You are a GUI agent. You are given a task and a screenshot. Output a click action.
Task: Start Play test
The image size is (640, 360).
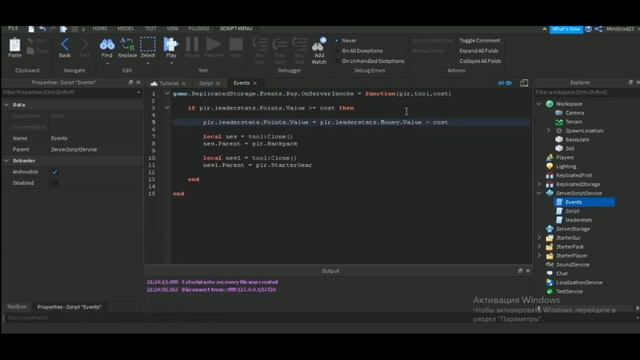[x=171, y=44]
